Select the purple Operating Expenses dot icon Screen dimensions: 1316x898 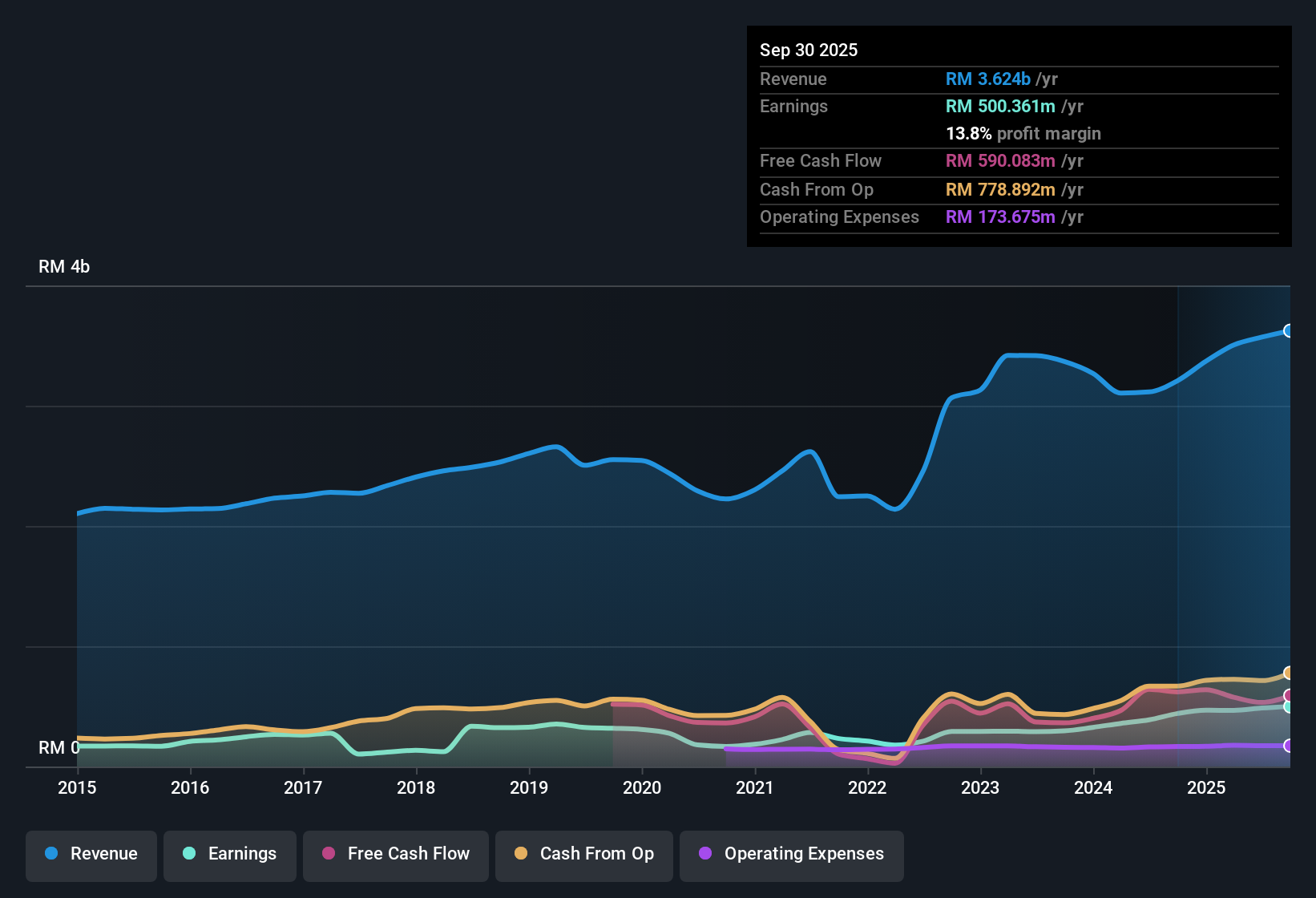pos(705,854)
